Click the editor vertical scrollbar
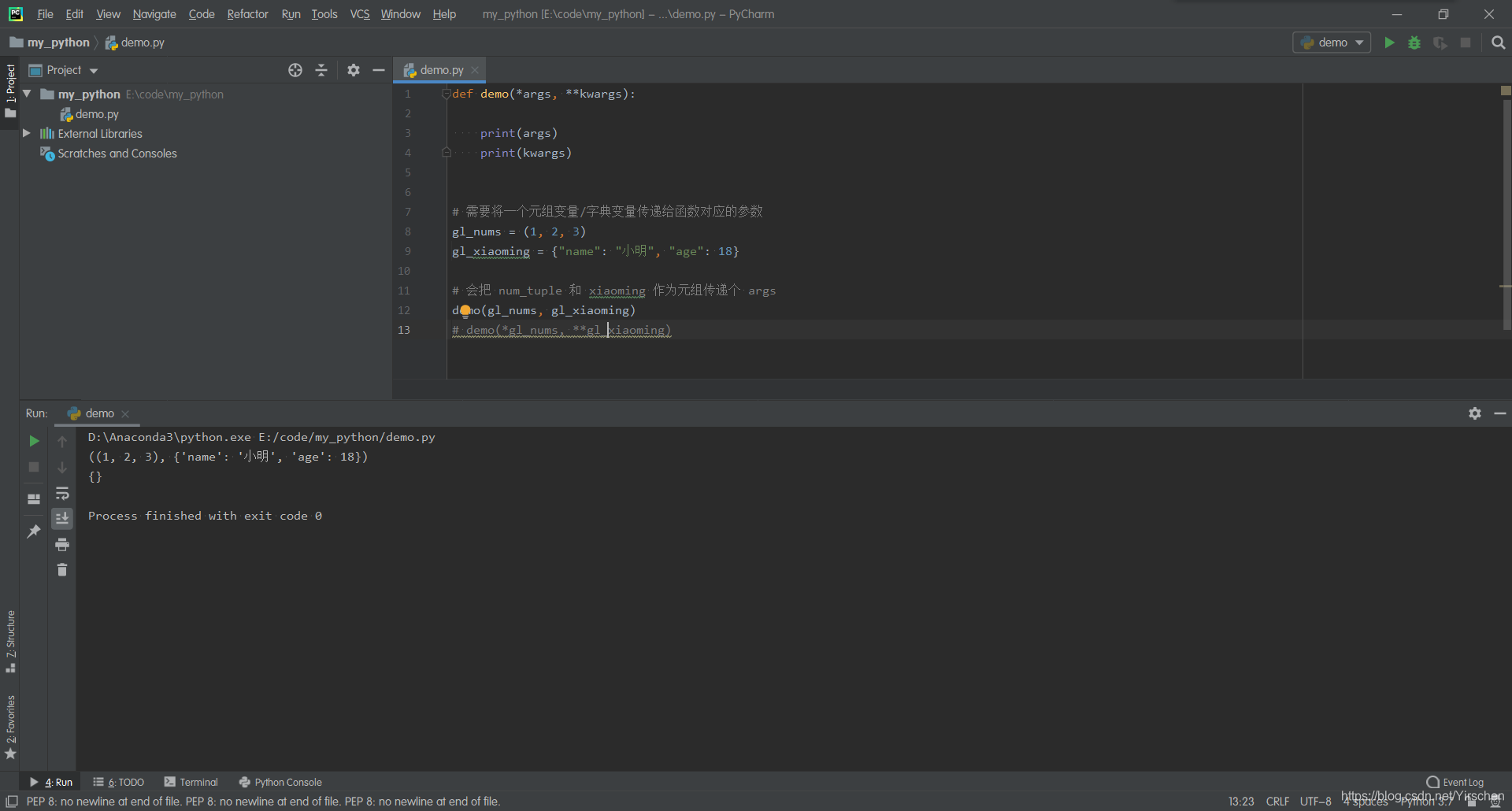The width and height of the screenshot is (1512, 811). click(x=1506, y=214)
